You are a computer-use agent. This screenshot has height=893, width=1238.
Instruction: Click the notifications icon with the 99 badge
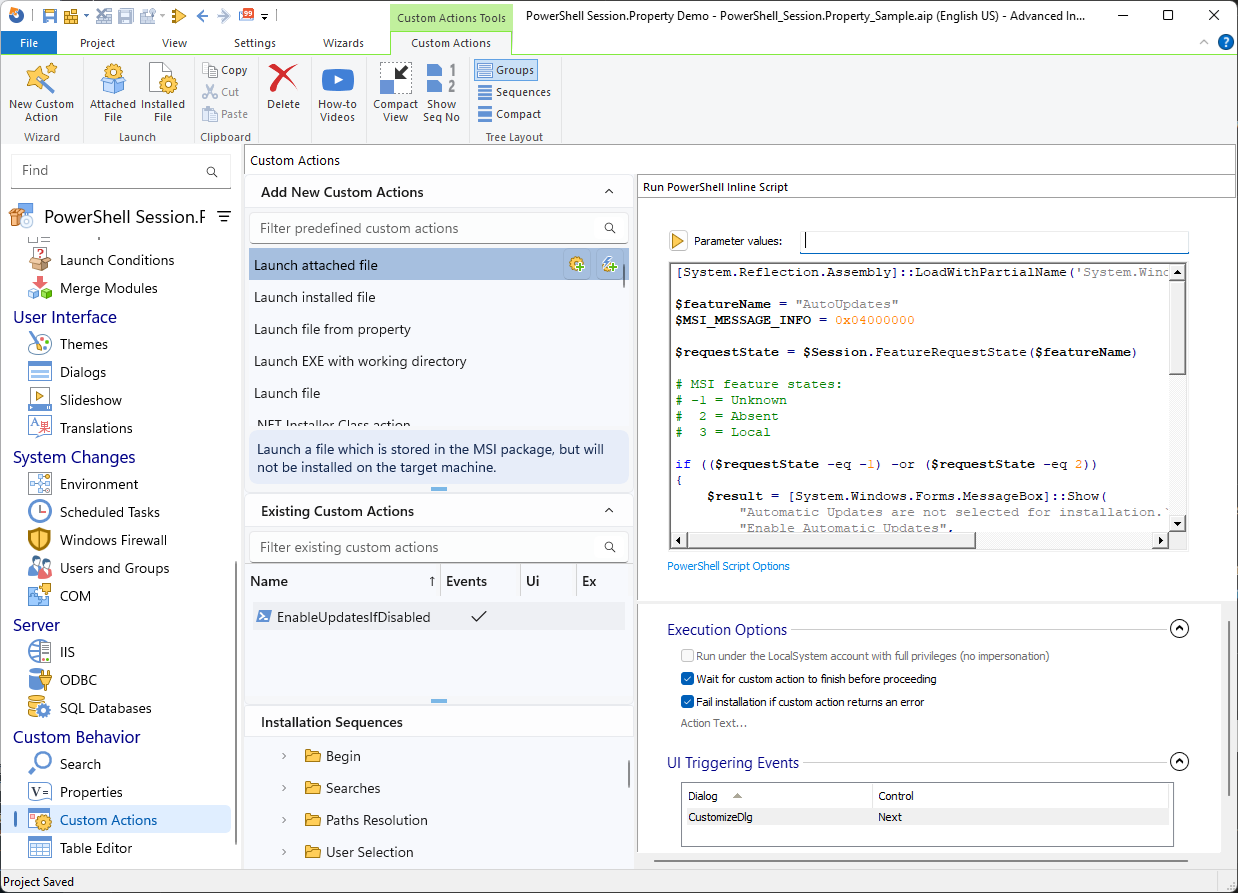pos(246,15)
